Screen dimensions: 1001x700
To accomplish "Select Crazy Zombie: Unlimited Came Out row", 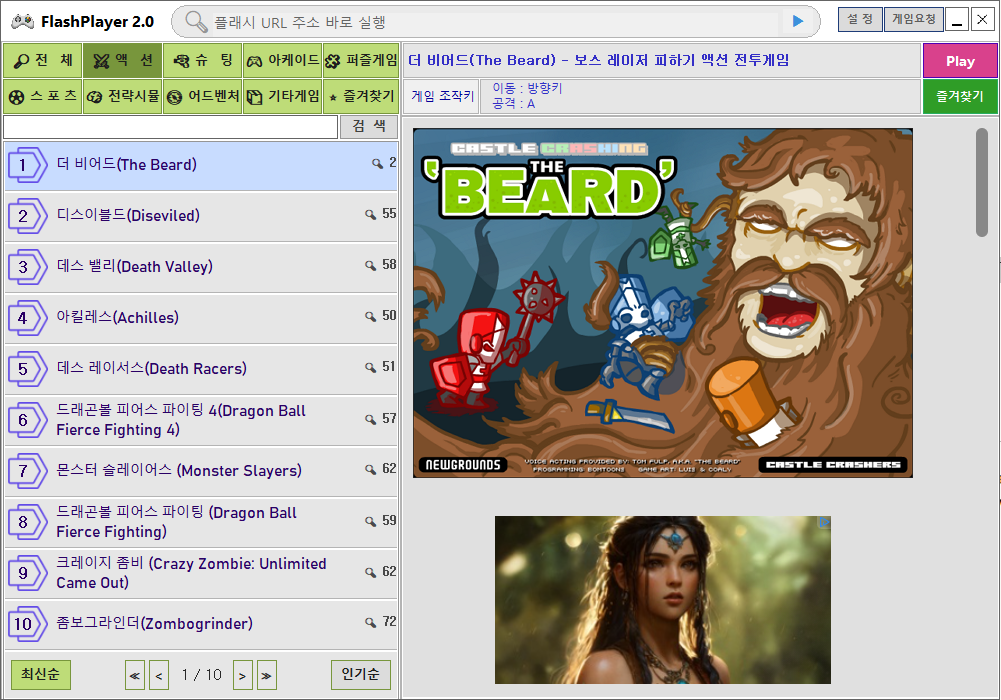I will click(200, 574).
